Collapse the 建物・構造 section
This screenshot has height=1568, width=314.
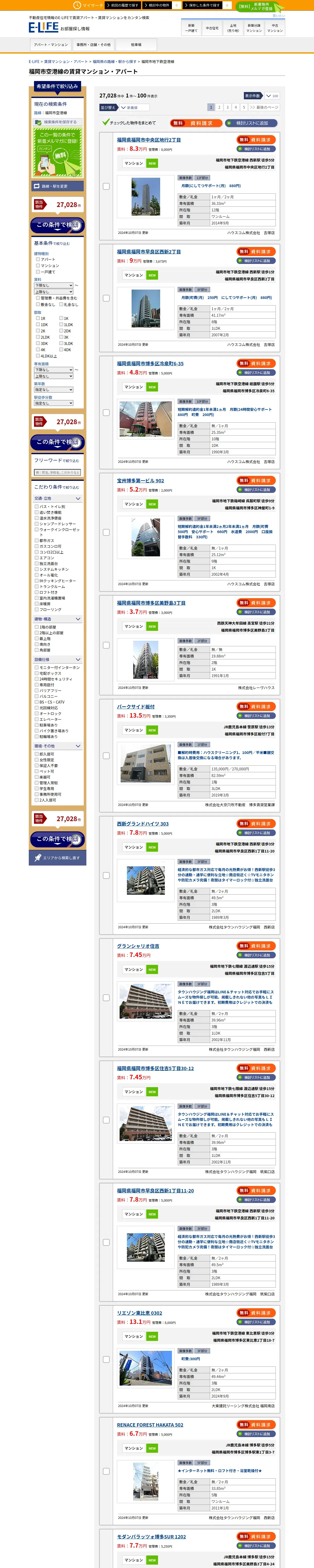[x=57, y=619]
